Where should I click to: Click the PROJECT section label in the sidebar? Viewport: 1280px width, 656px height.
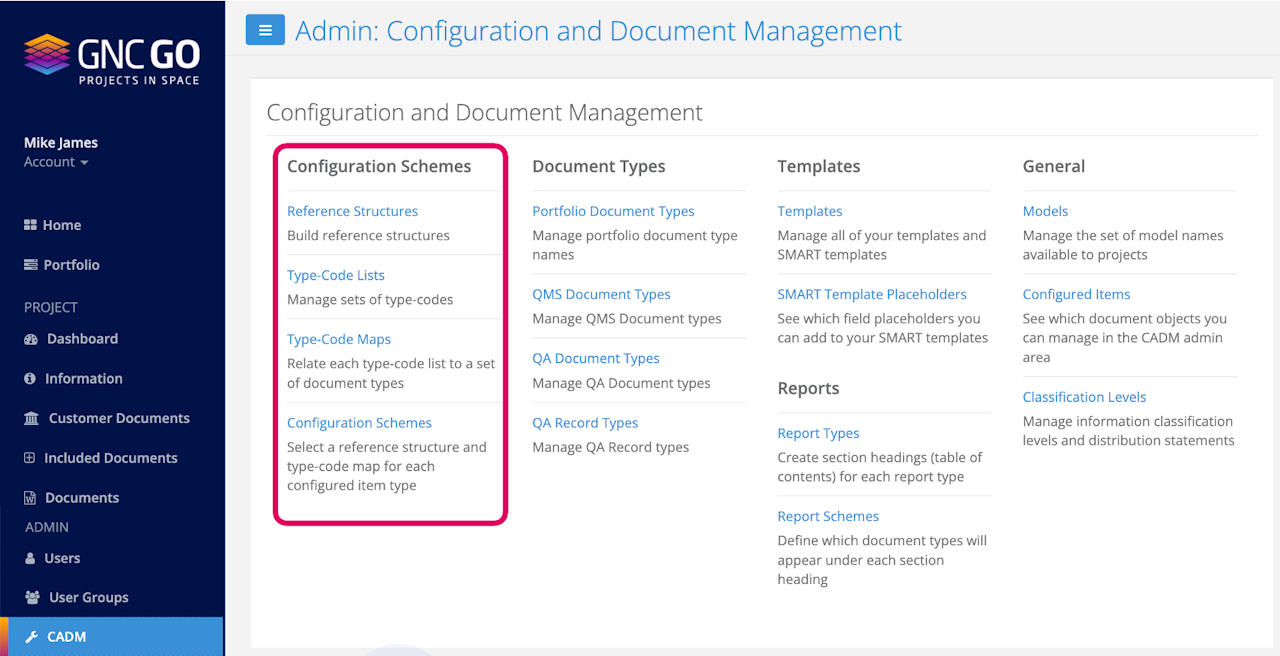tap(51, 307)
